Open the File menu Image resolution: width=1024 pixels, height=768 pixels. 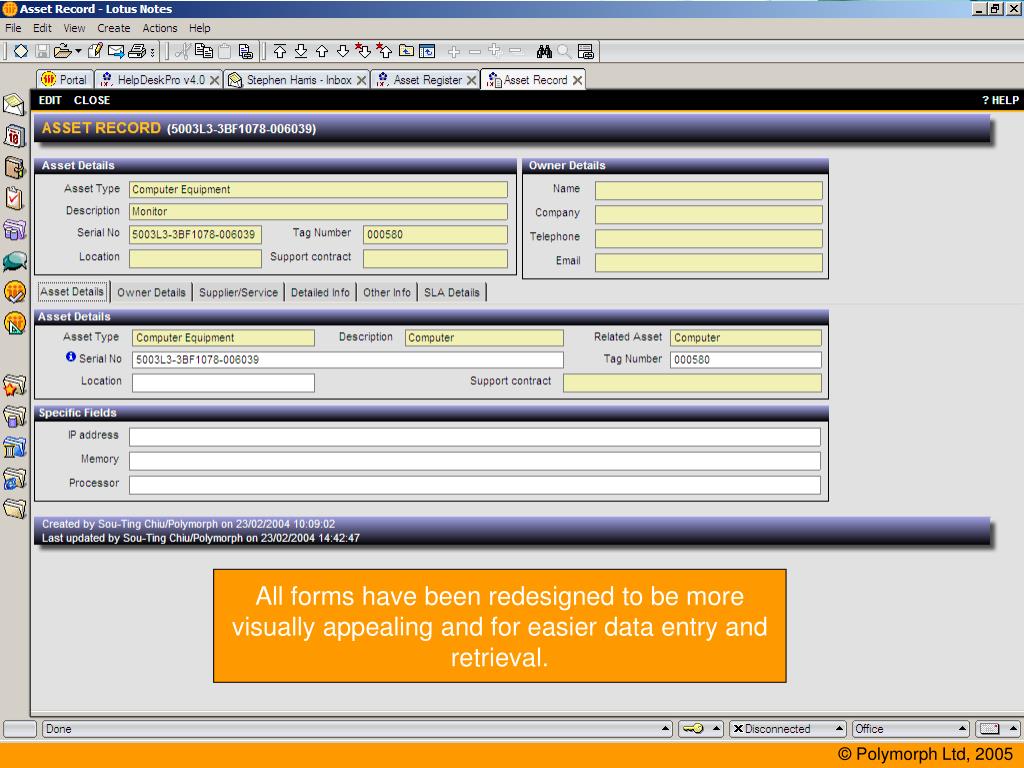point(13,28)
